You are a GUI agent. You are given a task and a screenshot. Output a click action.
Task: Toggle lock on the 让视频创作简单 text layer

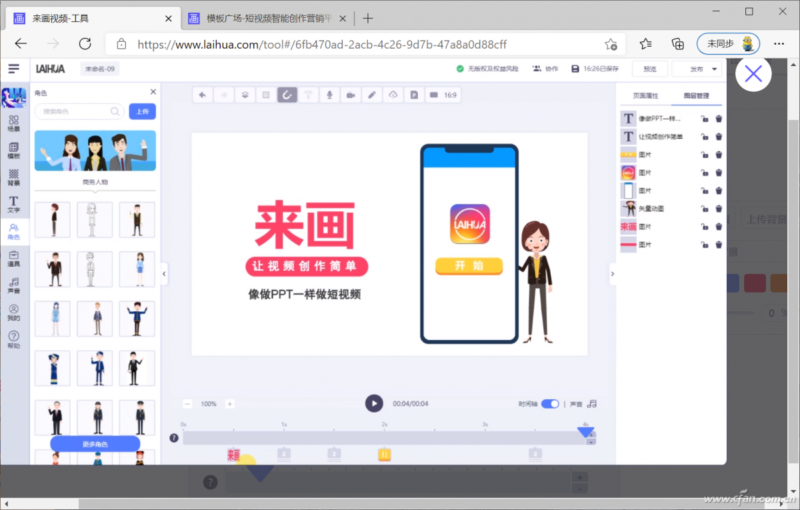(705, 137)
